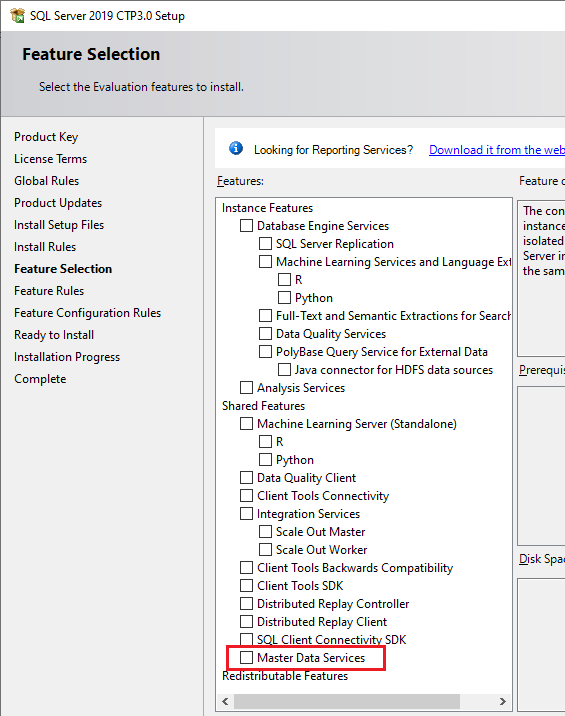Click the feature description text box
This screenshot has width=565, height=716.
coord(541,278)
